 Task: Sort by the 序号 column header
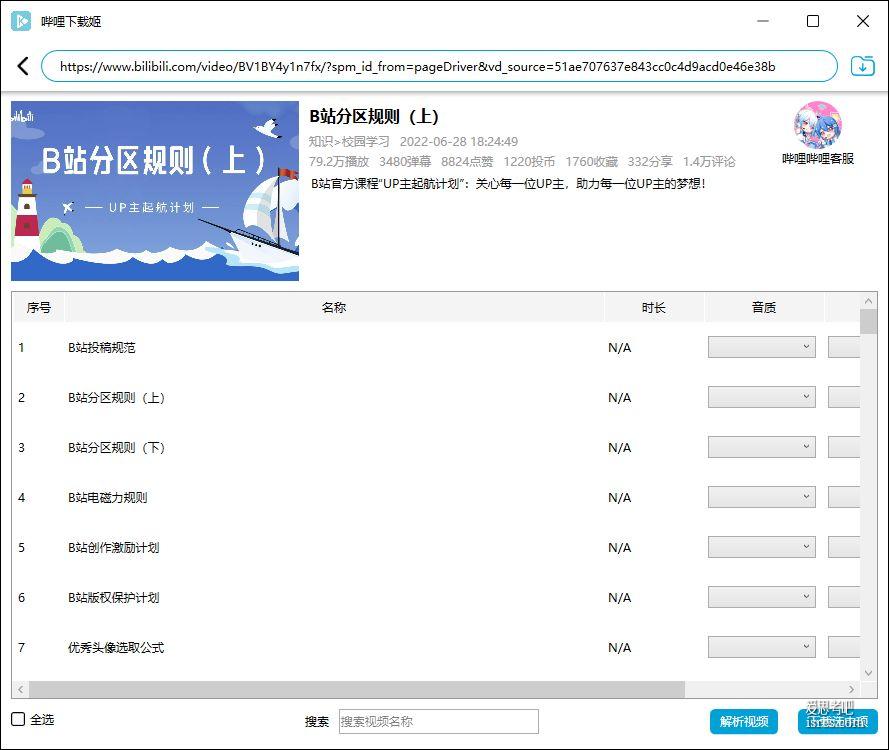click(39, 308)
